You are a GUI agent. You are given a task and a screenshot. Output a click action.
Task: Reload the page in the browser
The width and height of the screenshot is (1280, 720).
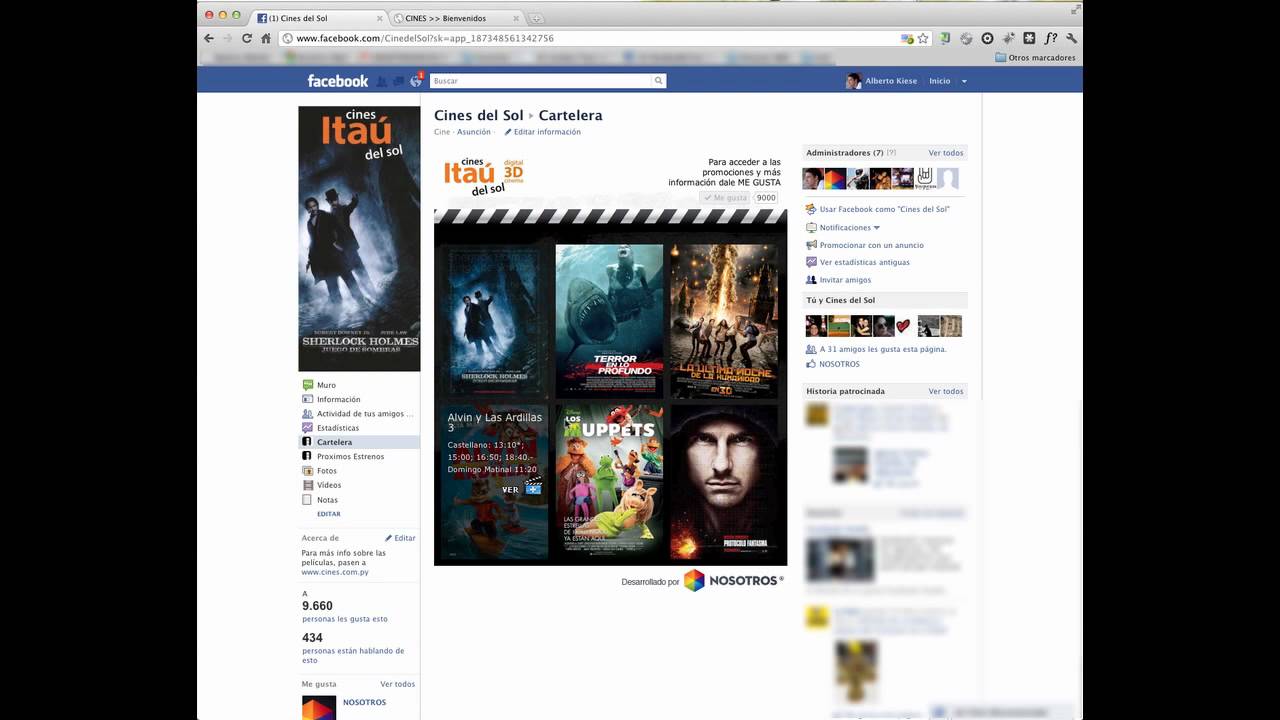pos(247,38)
